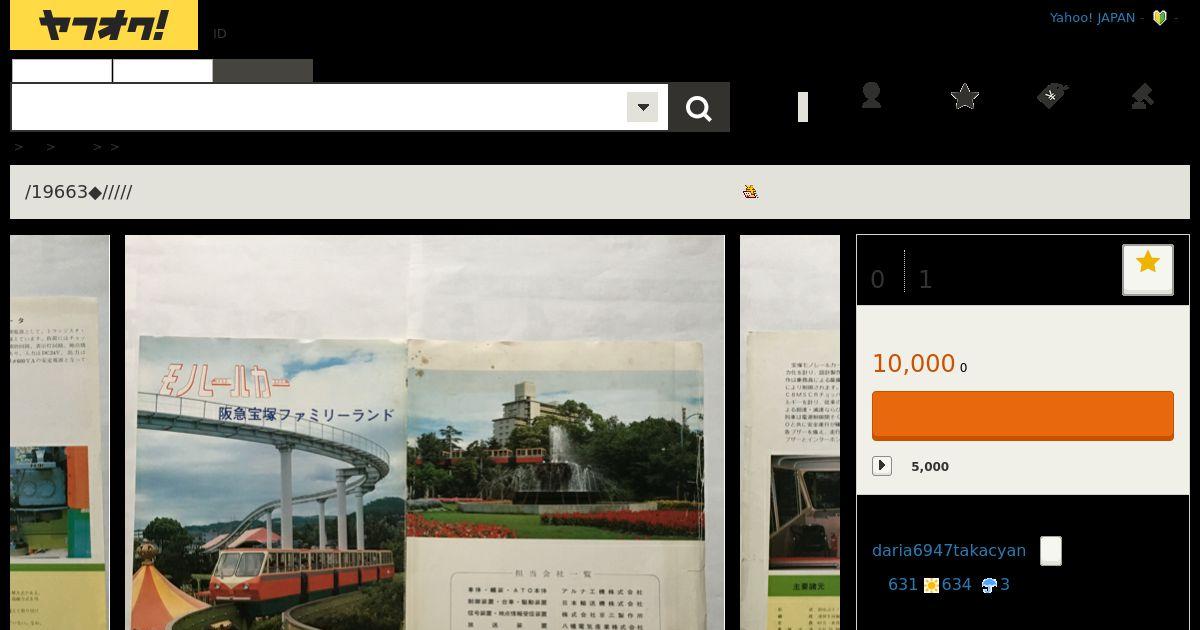The height and width of the screenshot is (630, 1200).
Task: Click the ID label beside logo
Action: (220, 34)
